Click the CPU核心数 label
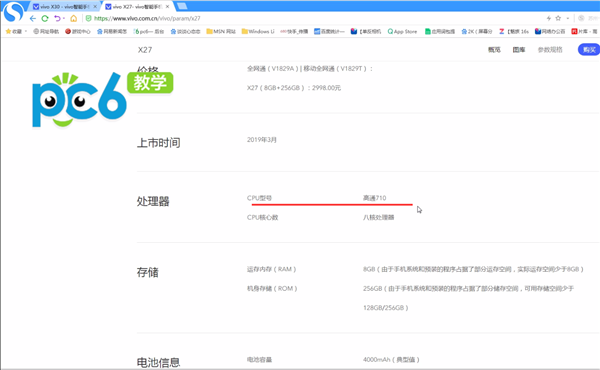Viewport: 600px width, 370px height. 262,217
